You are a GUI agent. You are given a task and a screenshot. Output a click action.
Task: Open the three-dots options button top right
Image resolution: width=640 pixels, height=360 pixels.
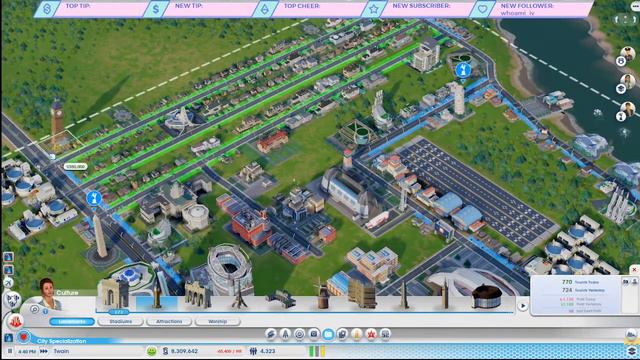635,7
